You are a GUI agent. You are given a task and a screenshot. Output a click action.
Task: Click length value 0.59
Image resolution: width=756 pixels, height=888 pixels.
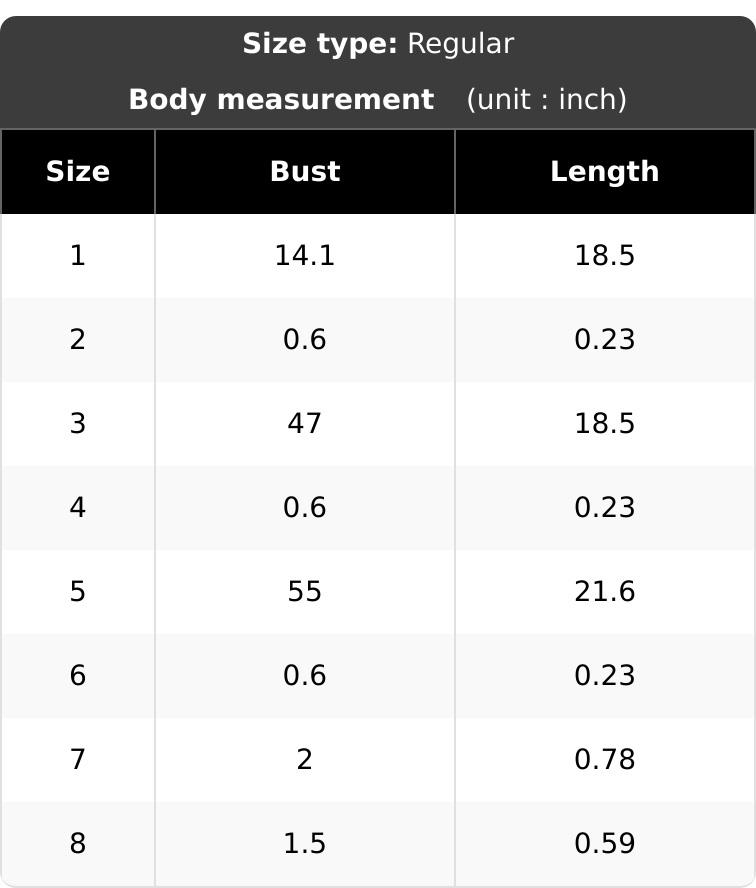605,843
